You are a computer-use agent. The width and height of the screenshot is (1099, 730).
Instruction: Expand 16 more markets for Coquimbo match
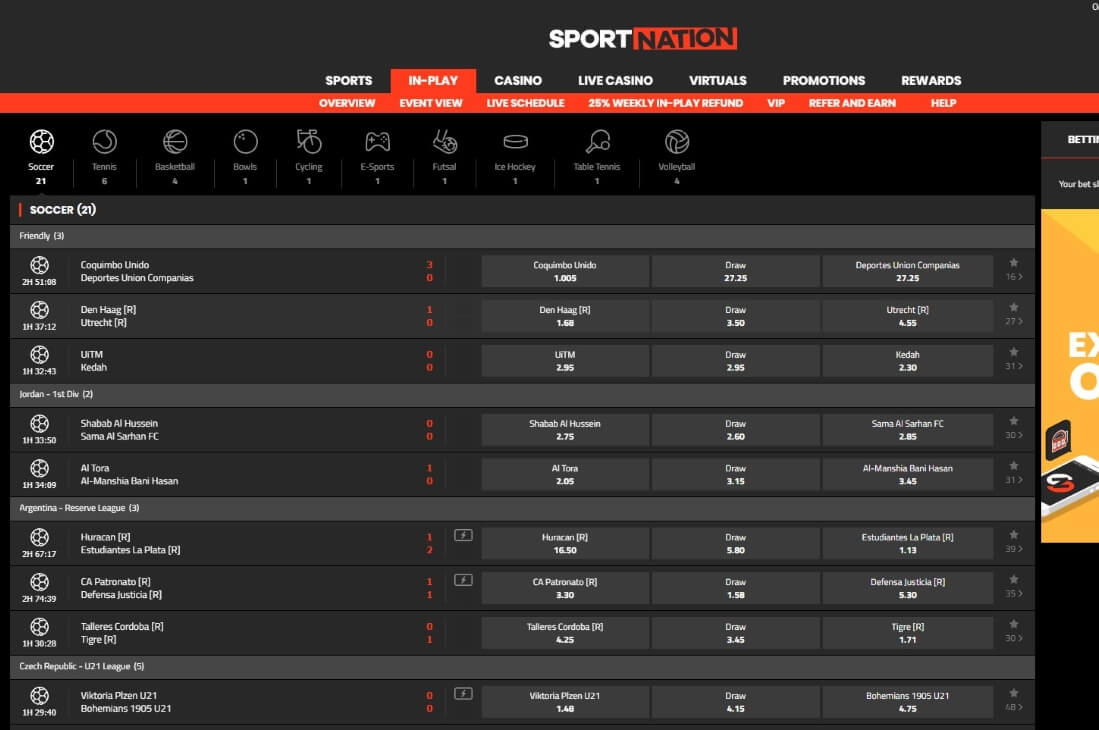[x=1013, y=277]
